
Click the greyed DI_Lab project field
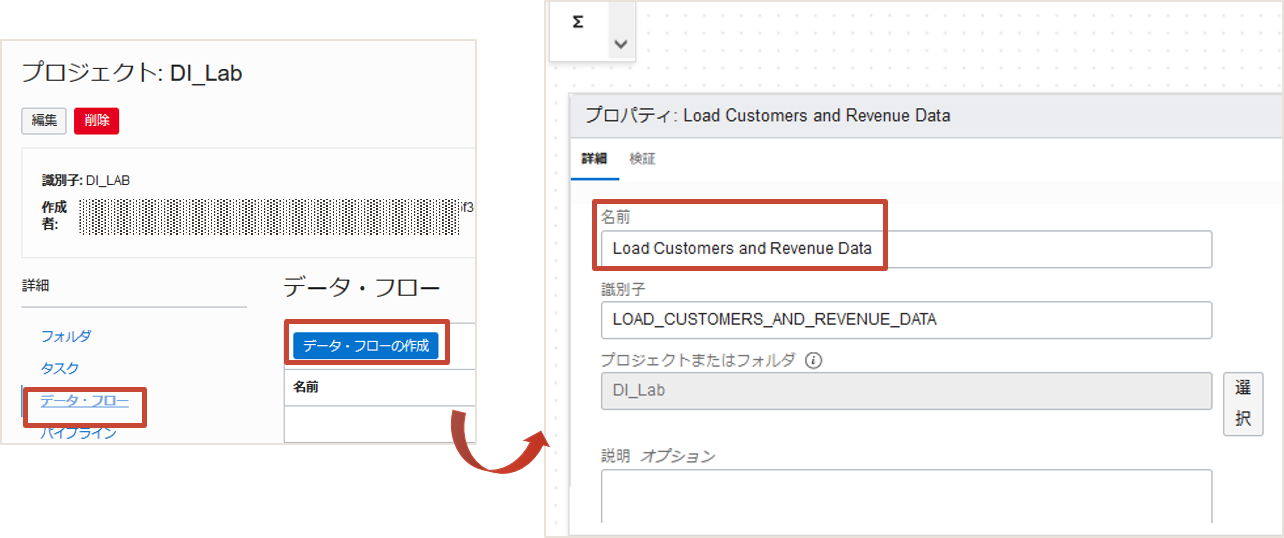tap(905, 391)
